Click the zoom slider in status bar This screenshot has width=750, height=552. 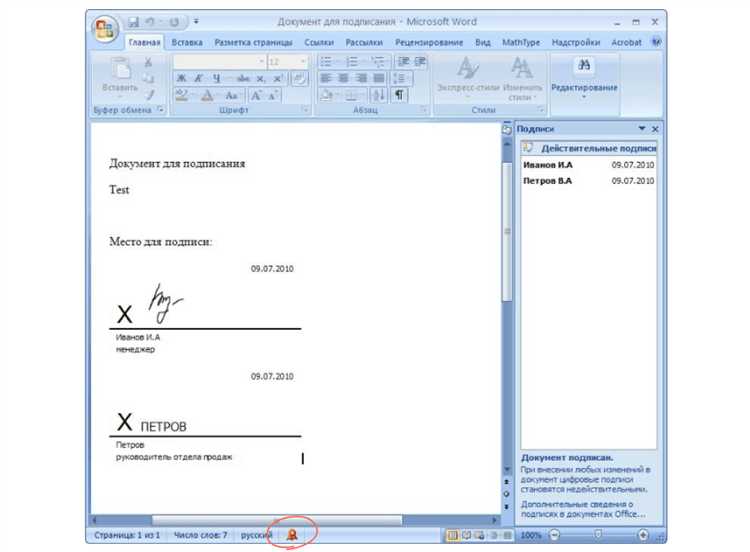tap(598, 535)
